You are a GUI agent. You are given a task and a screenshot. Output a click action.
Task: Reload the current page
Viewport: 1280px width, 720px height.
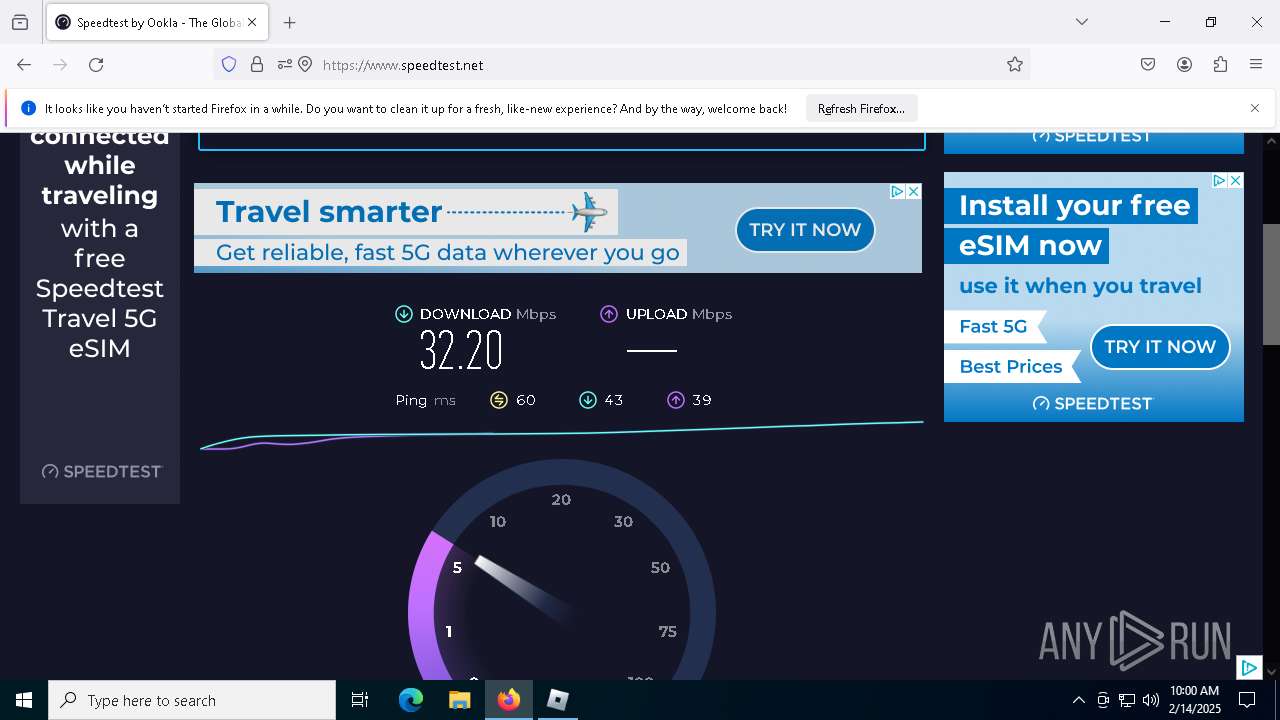click(x=96, y=65)
